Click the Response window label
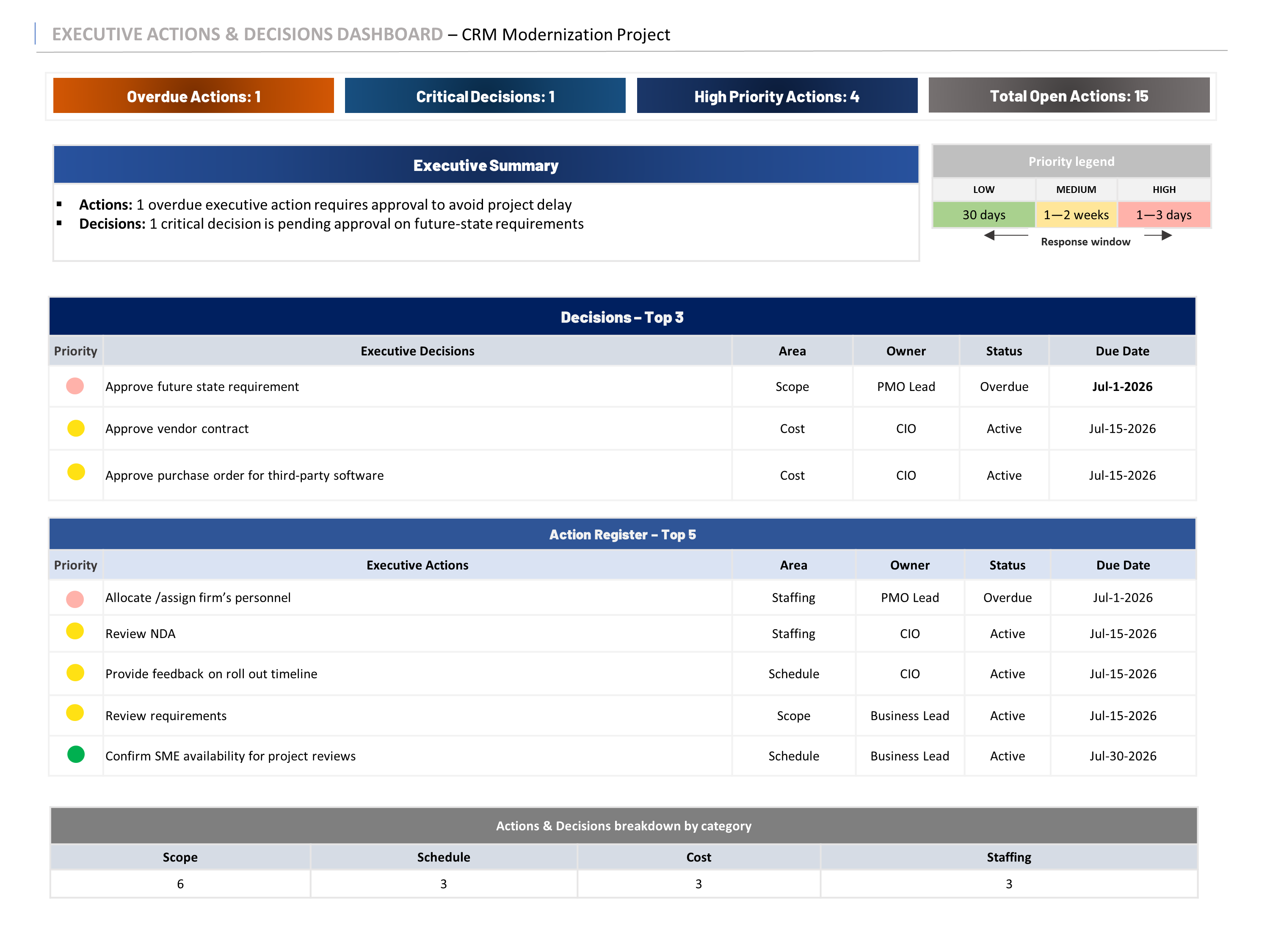This screenshot has width=1270, height=952. tap(1085, 242)
